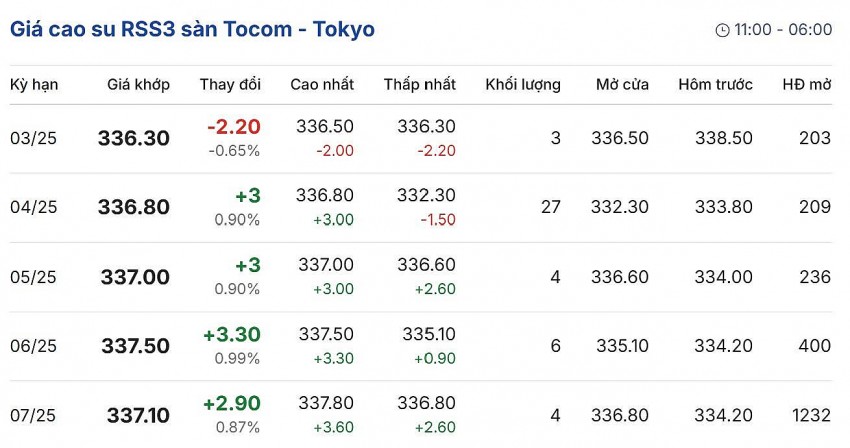Image resolution: width=850 pixels, height=448 pixels.
Task: Click the Mở cửa column header
Action: coord(622,85)
